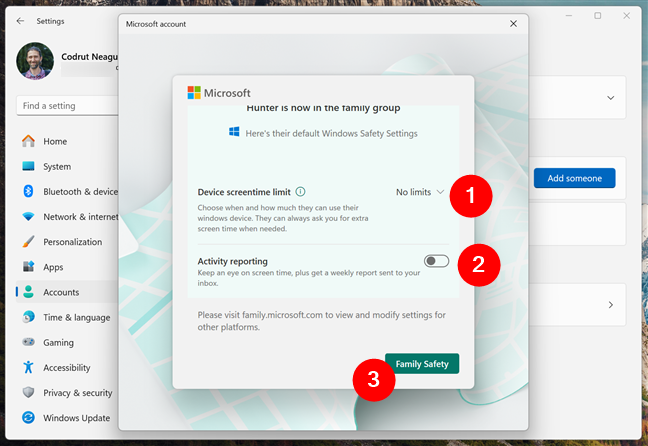This screenshot has height=446, width=648.
Task: Click the family.microsoft.com notice text
Action: 322,321
